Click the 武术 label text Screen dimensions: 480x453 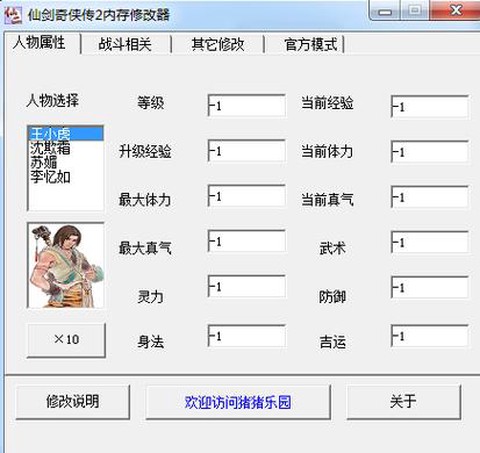[x=332, y=248]
